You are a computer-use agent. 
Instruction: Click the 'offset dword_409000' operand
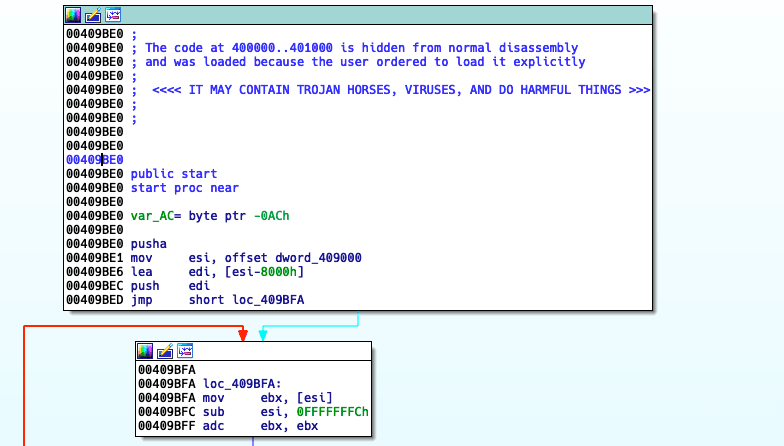click(x=293, y=258)
